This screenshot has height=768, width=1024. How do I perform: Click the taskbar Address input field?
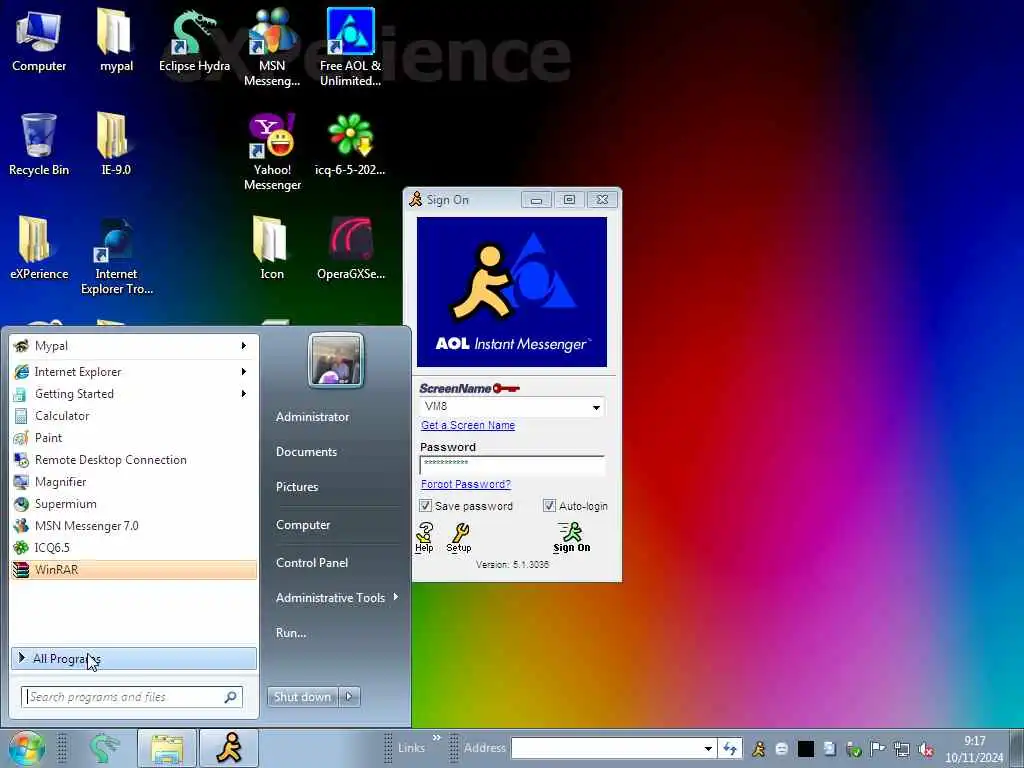606,748
